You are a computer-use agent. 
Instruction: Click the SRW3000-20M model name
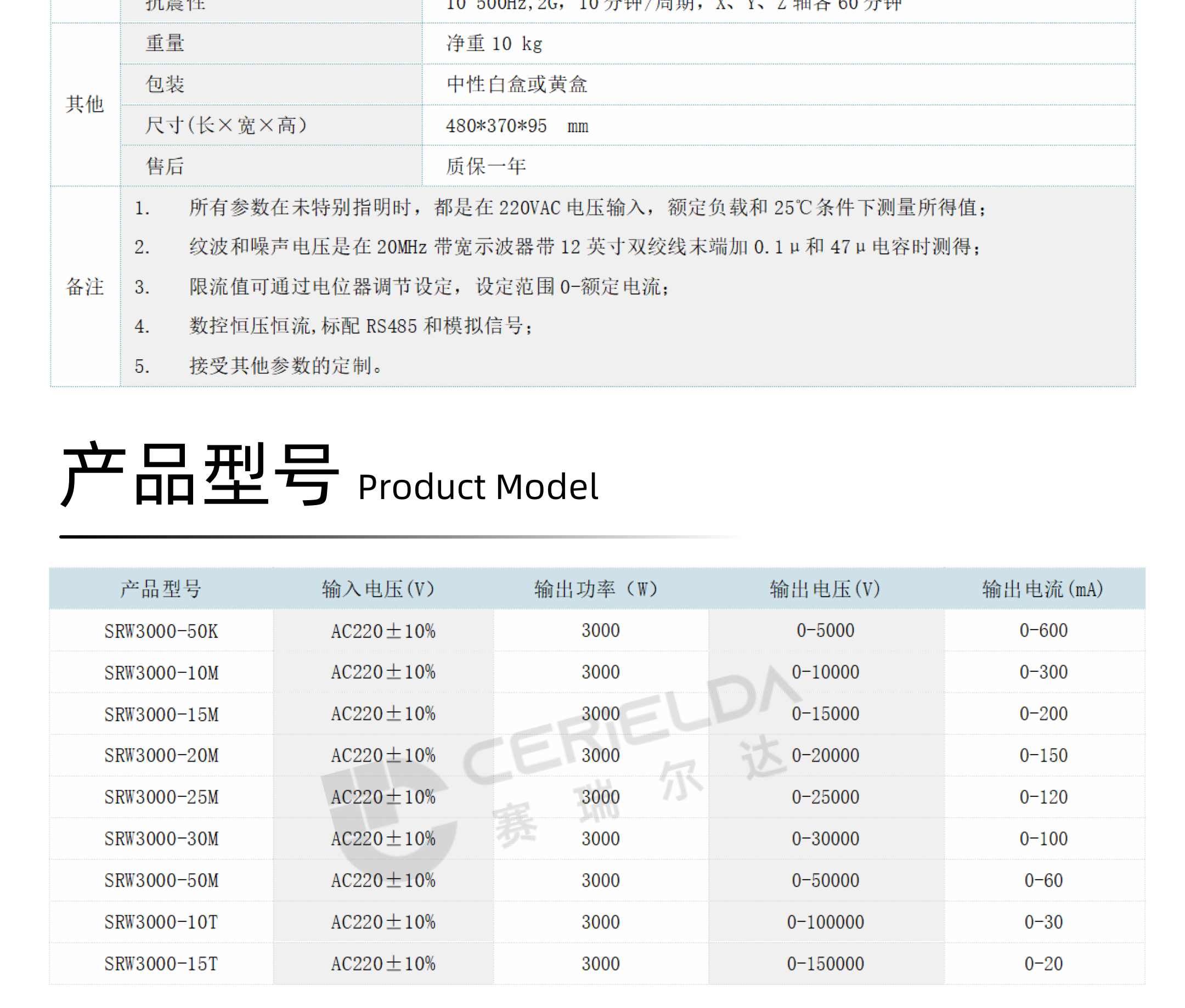click(x=161, y=755)
